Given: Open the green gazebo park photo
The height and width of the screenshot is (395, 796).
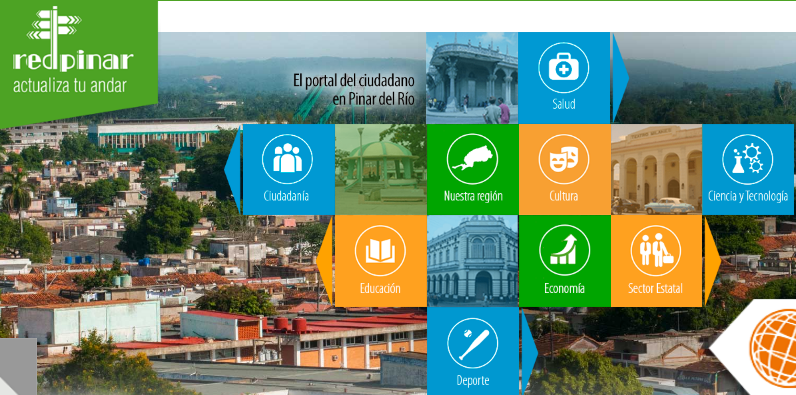Looking at the screenshot, I should click(381, 170).
